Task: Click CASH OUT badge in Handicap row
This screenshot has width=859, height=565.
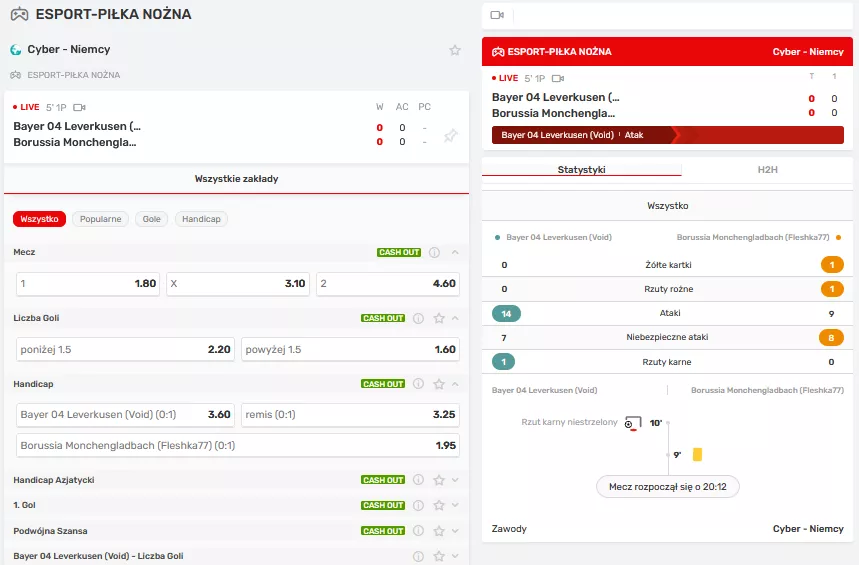Action: [383, 384]
